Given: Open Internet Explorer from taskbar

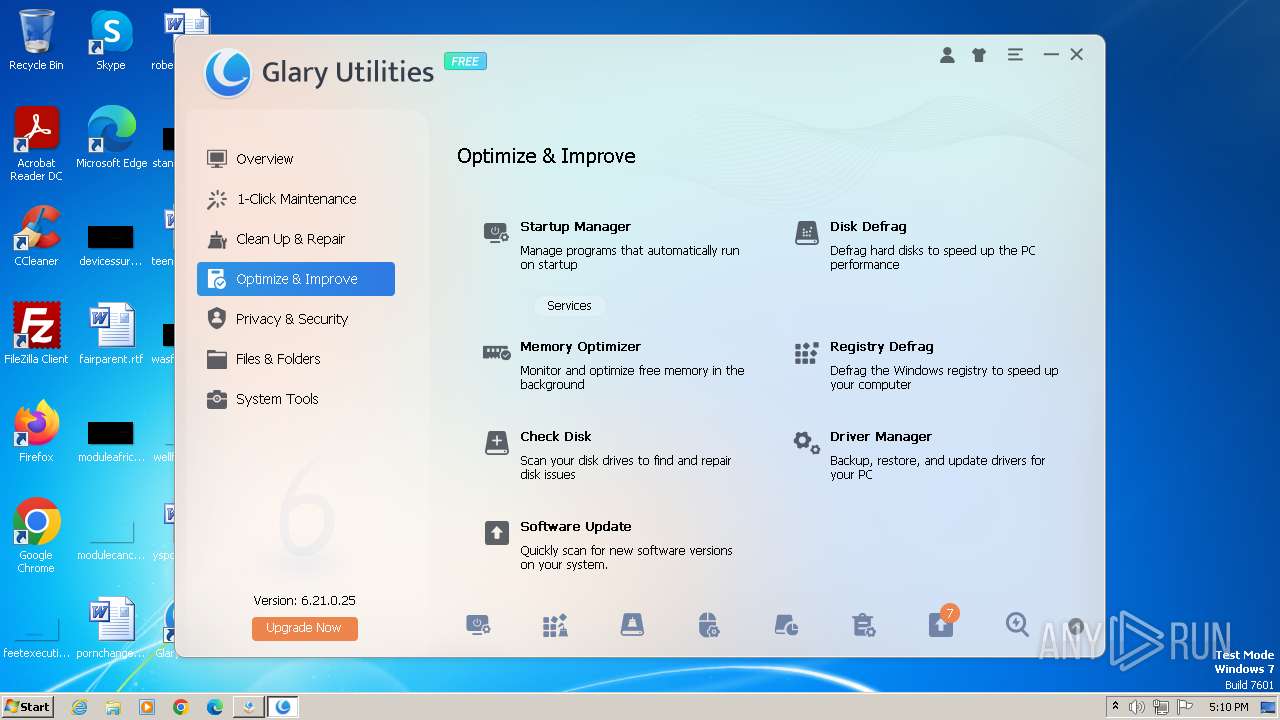Looking at the screenshot, I should pos(79,707).
